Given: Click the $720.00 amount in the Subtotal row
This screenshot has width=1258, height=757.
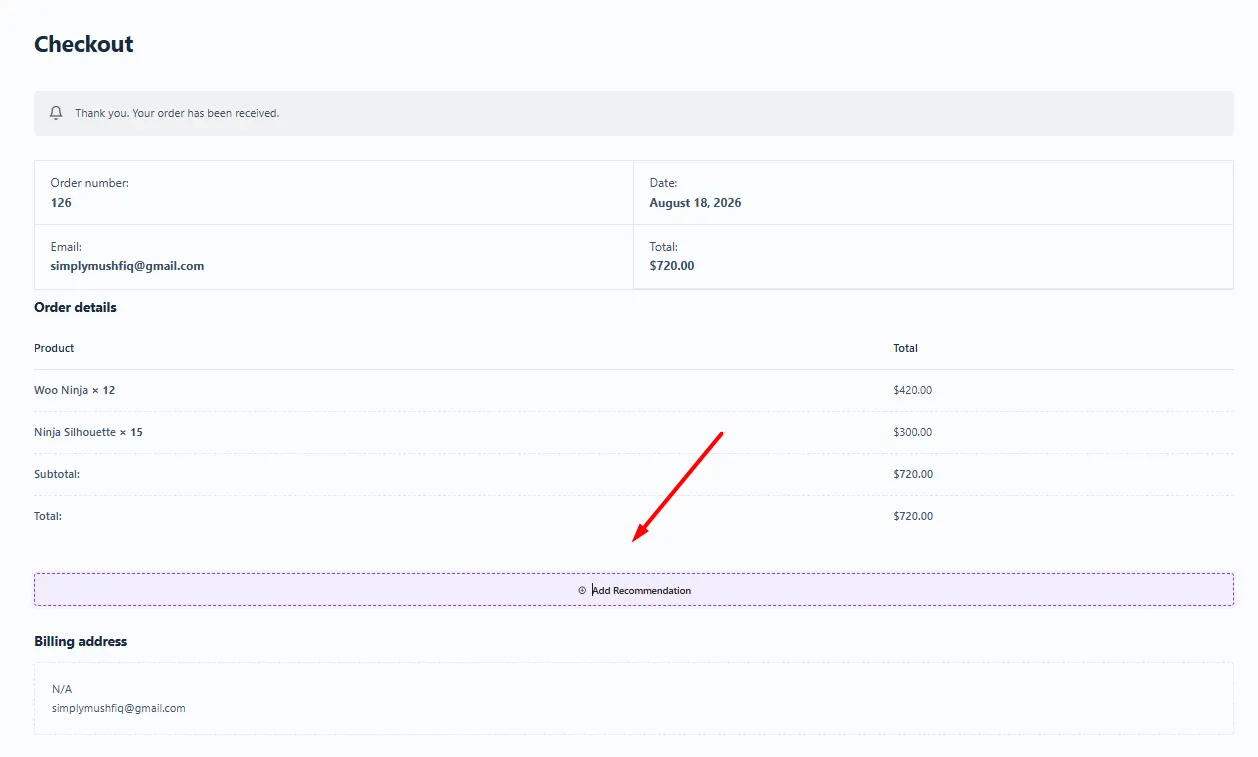Looking at the screenshot, I should click(913, 474).
